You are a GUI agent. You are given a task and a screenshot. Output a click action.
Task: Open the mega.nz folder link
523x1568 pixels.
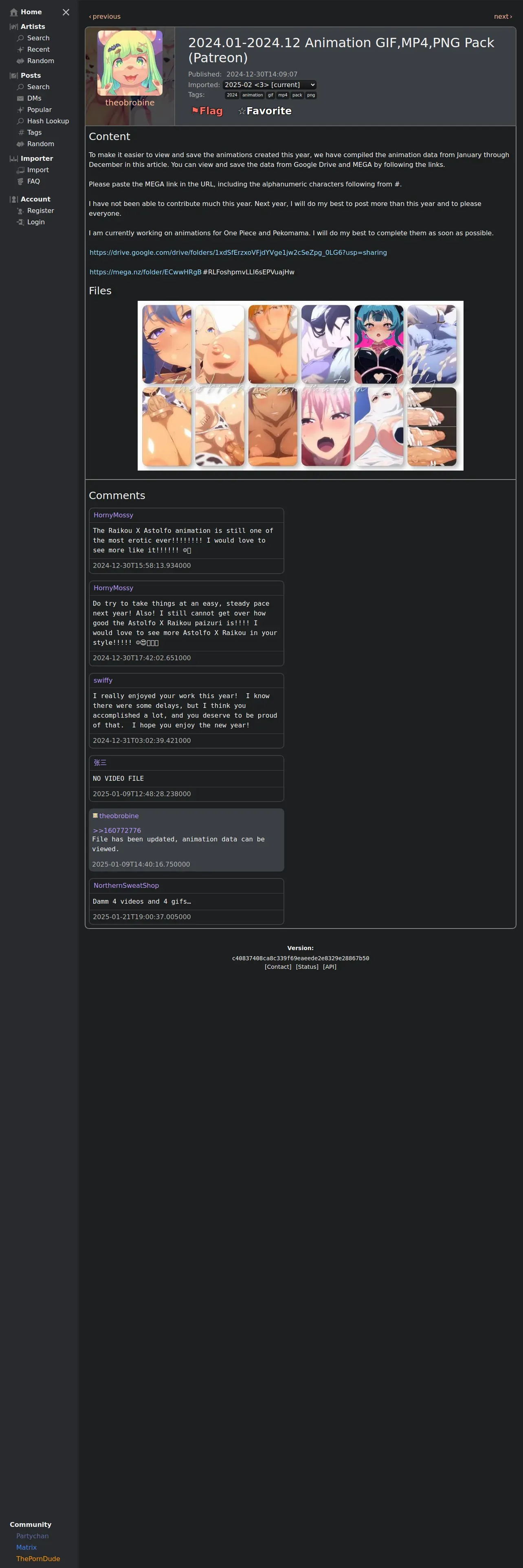pos(145,272)
